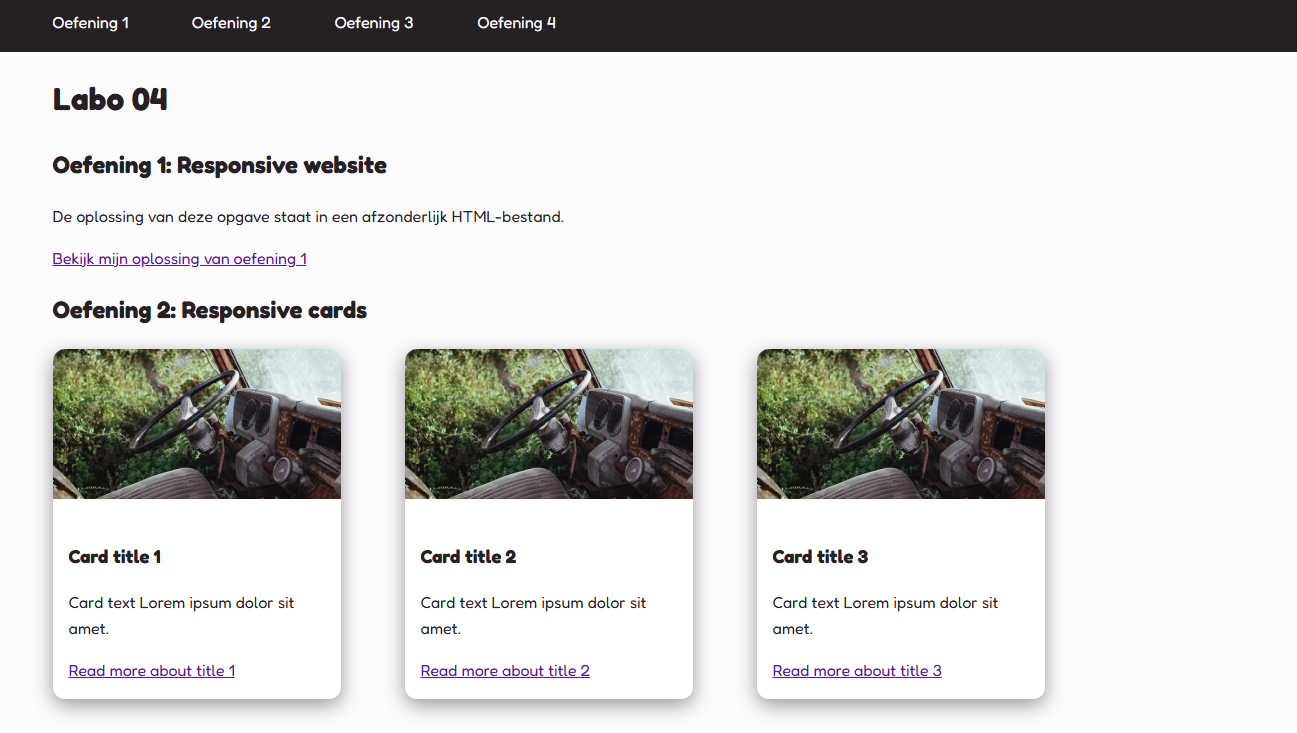Click the 'Oefening 1: Responsive website' heading
The image size is (1297, 733).
pyautogui.click(x=219, y=166)
